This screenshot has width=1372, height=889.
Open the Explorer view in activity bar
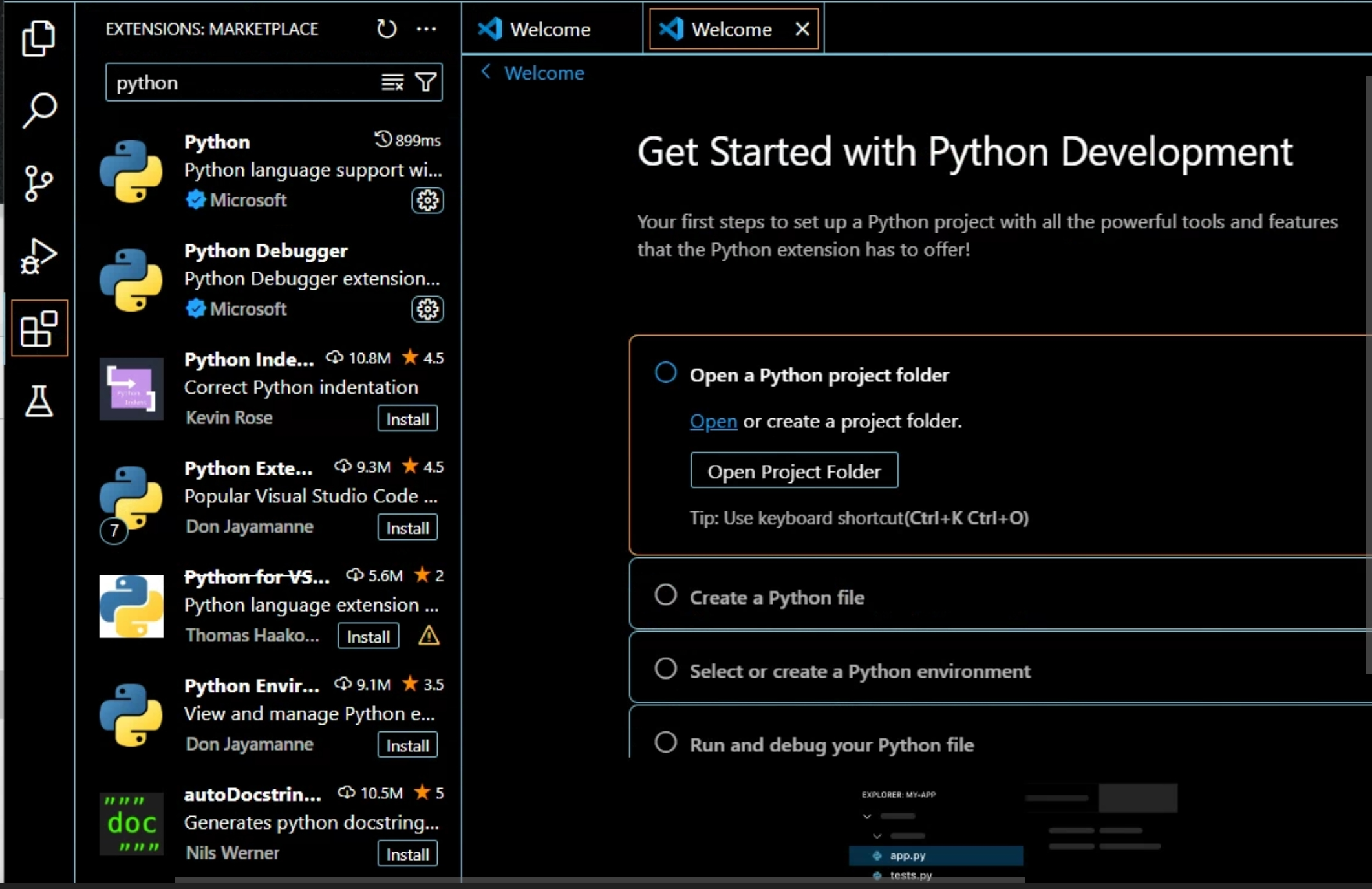(39, 38)
